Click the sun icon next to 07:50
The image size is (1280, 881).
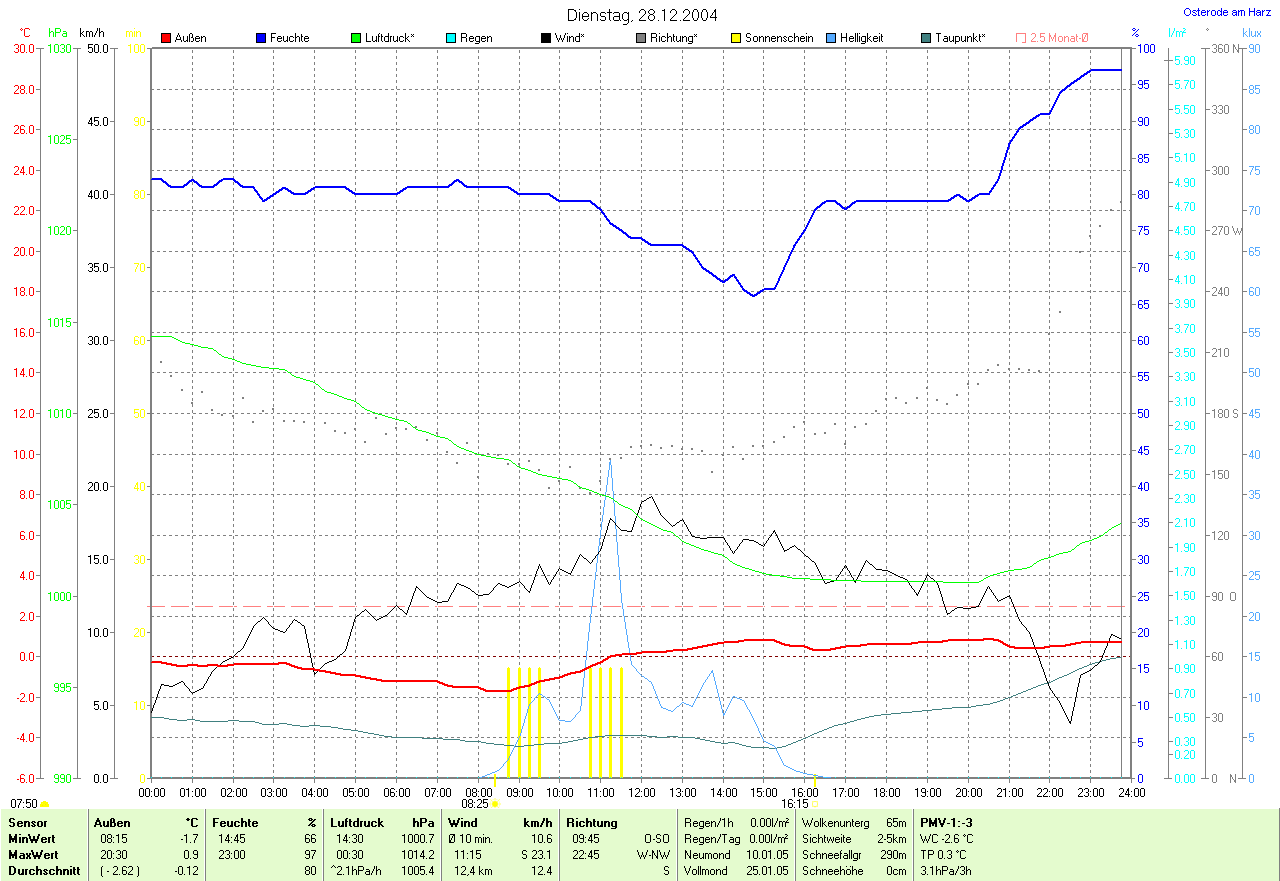click(x=44, y=803)
